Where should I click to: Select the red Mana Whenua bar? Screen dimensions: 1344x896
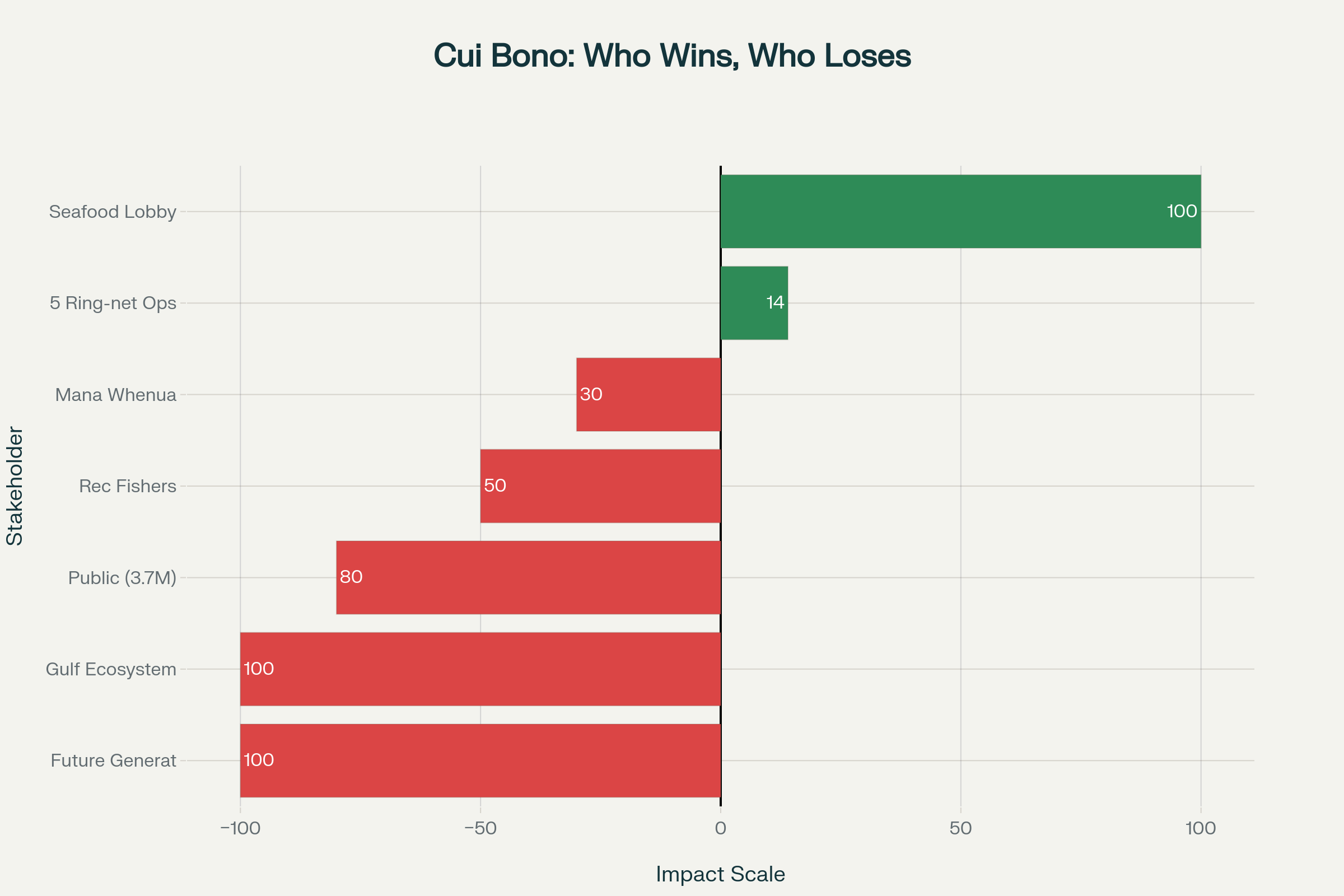click(648, 394)
